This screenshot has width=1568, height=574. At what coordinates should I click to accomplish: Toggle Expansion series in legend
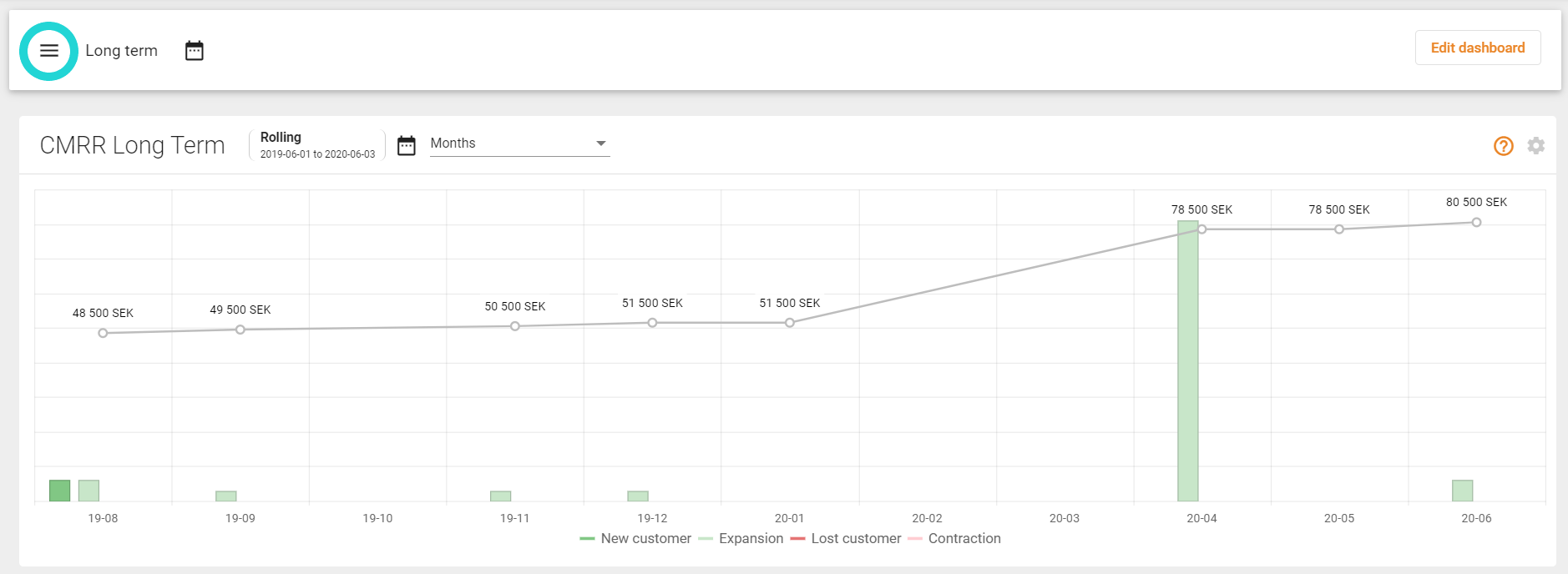pyautogui.click(x=741, y=539)
